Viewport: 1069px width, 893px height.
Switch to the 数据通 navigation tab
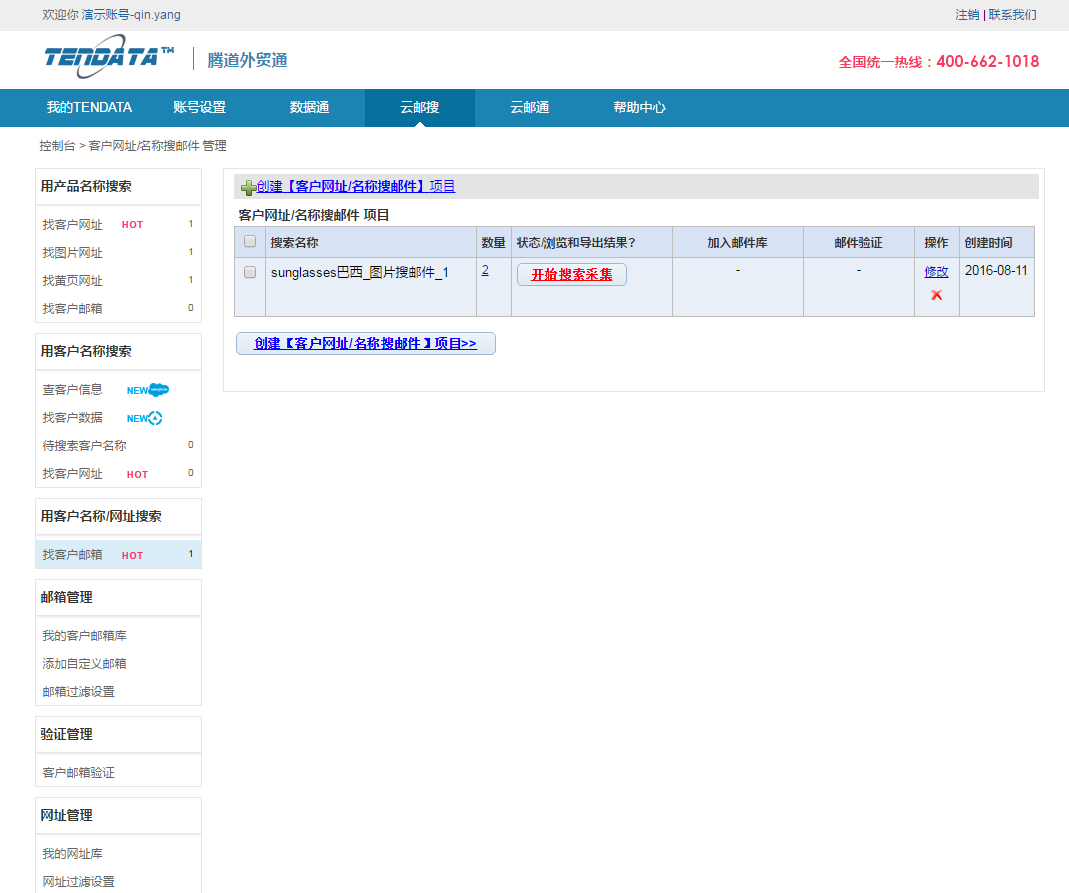click(309, 108)
